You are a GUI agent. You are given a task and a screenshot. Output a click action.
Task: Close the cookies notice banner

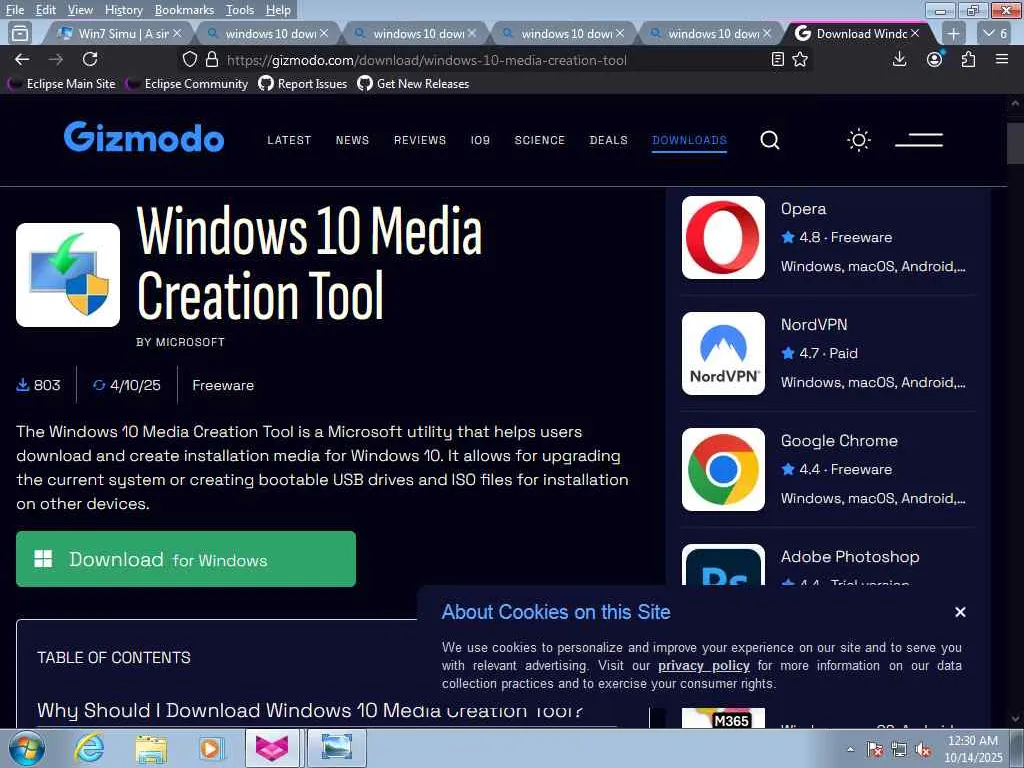click(960, 612)
